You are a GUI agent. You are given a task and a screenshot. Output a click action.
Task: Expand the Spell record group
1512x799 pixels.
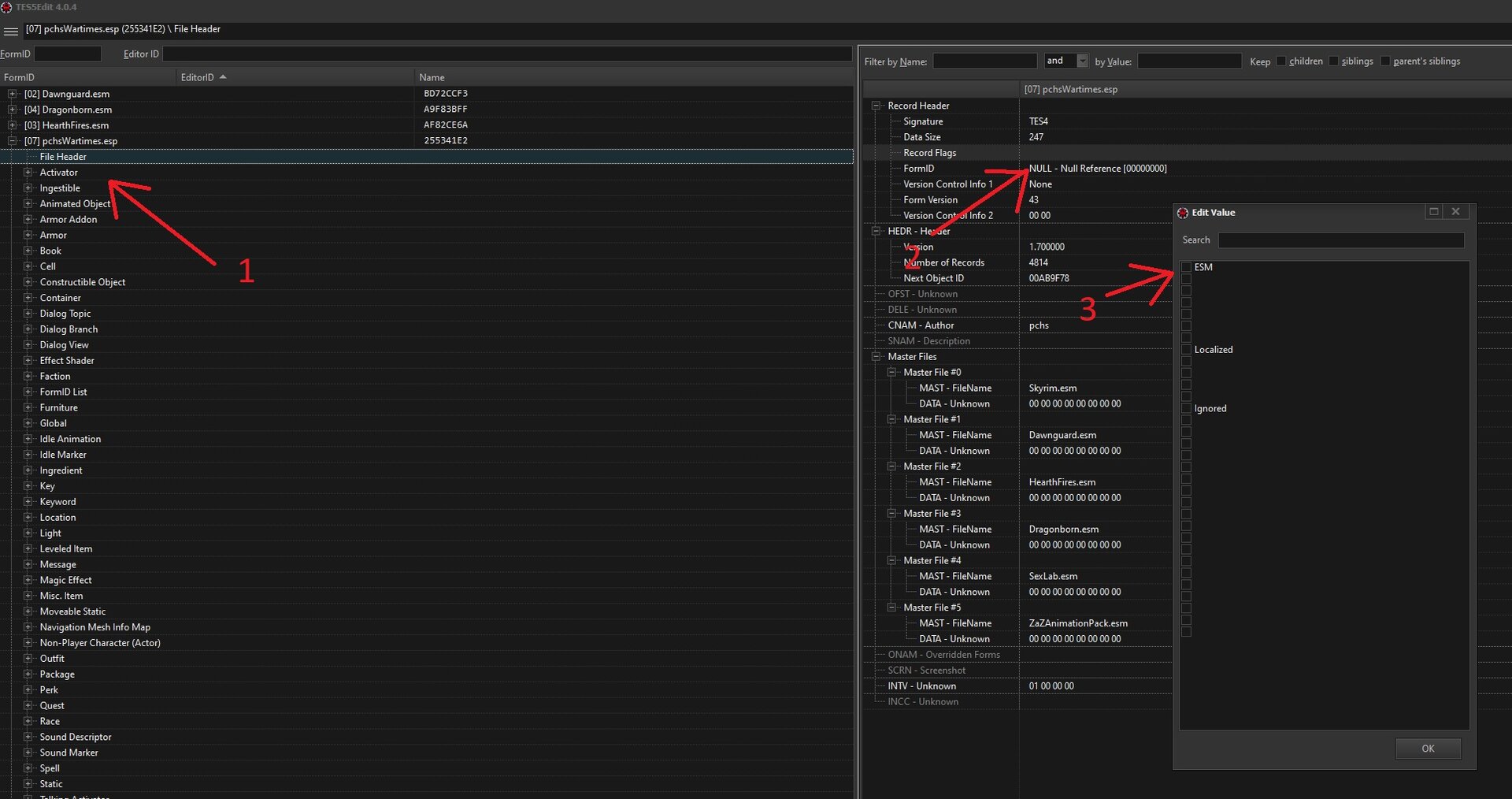click(x=28, y=768)
